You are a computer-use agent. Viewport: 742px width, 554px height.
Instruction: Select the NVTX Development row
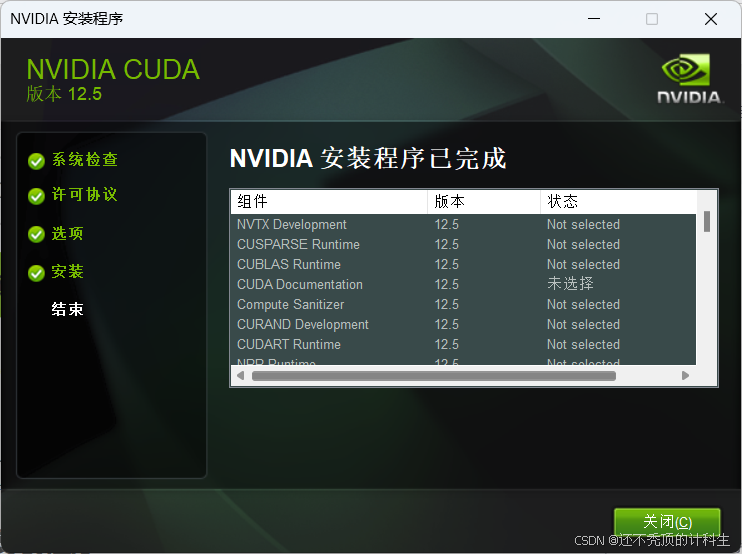(x=463, y=224)
